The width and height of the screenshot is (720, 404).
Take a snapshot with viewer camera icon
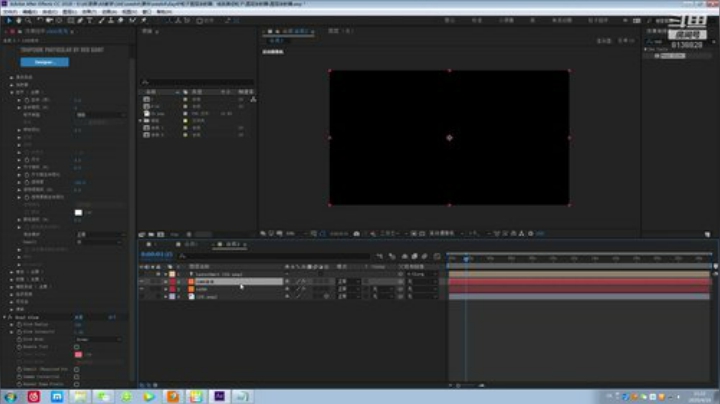coord(356,234)
